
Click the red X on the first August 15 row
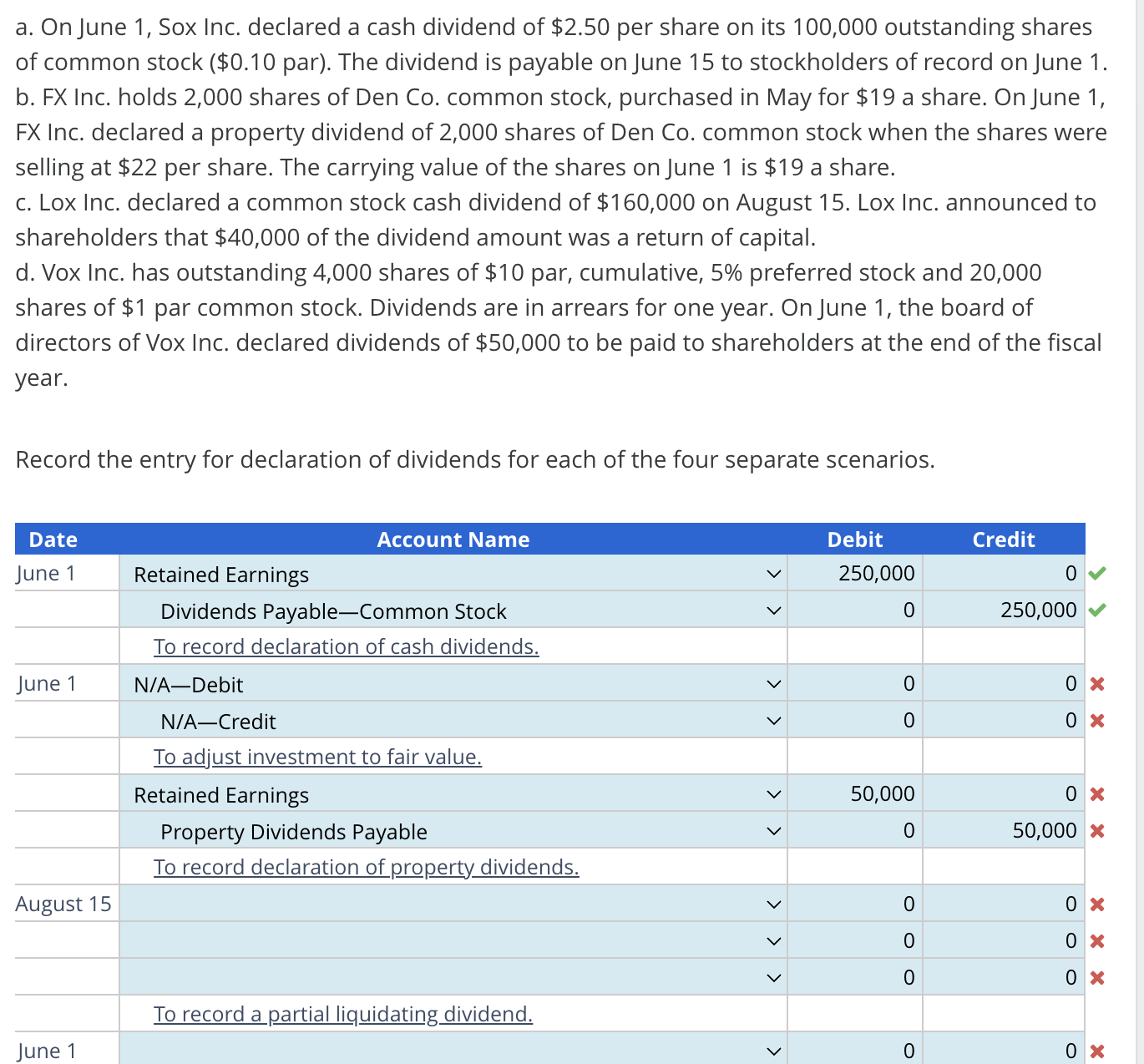click(1096, 904)
